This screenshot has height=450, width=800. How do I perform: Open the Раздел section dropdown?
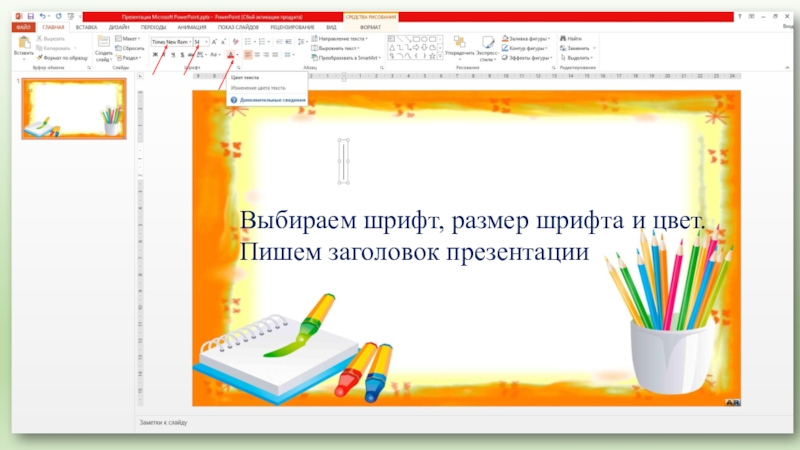pos(129,58)
